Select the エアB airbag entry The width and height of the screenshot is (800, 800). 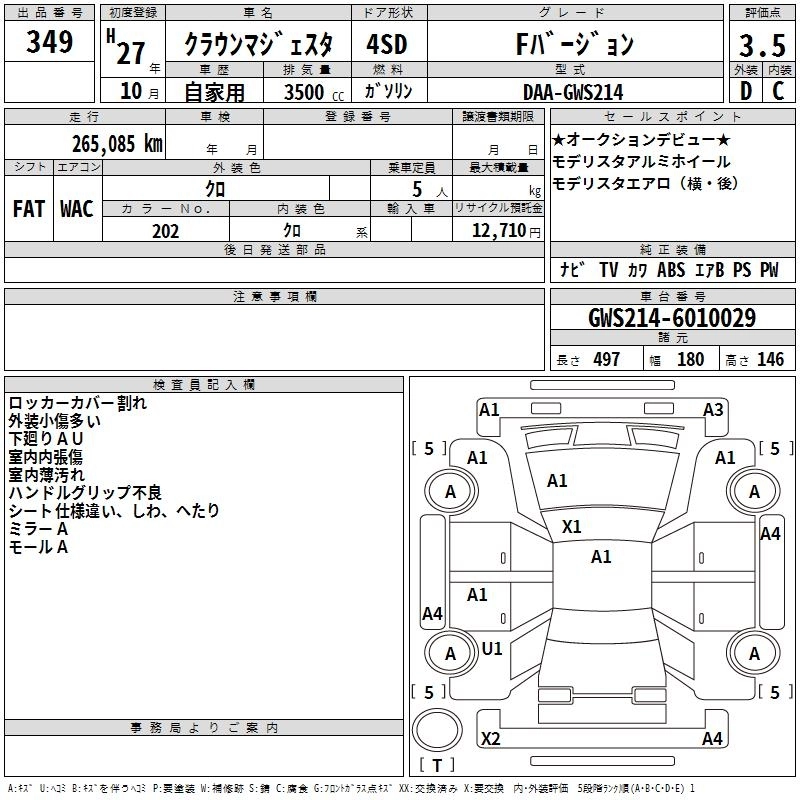(709, 269)
